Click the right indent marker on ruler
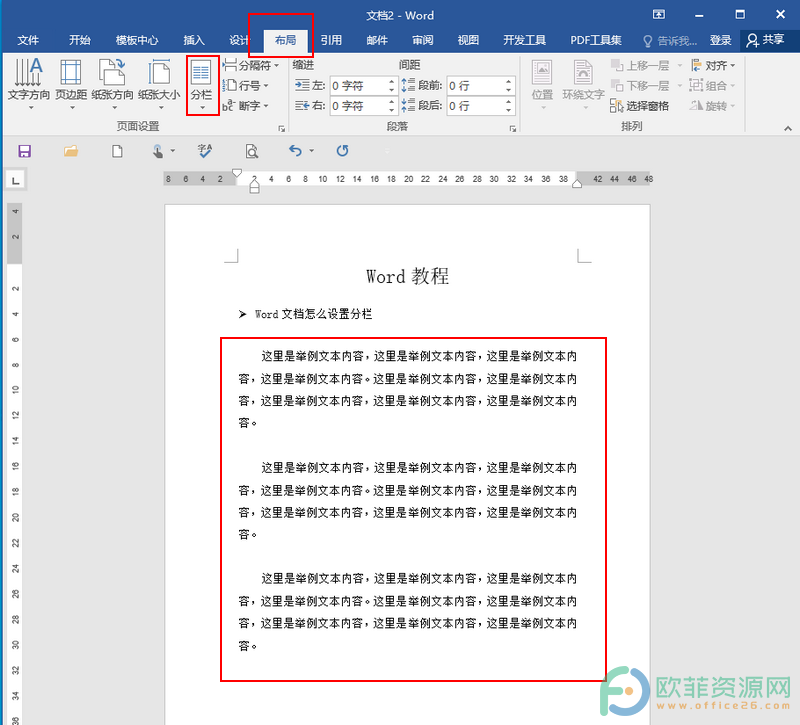 tap(577, 184)
